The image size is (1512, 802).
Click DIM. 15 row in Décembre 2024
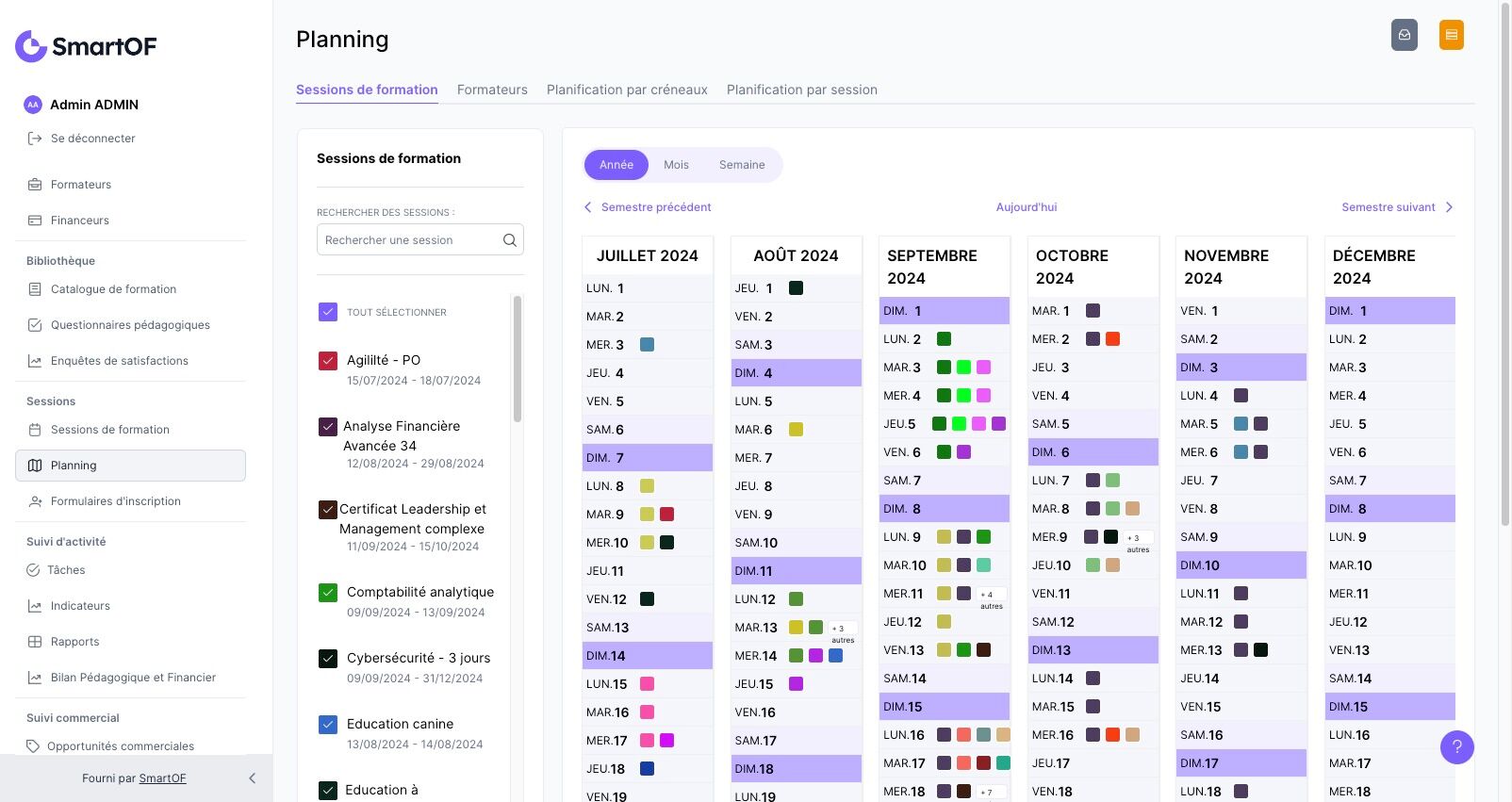[1390, 707]
